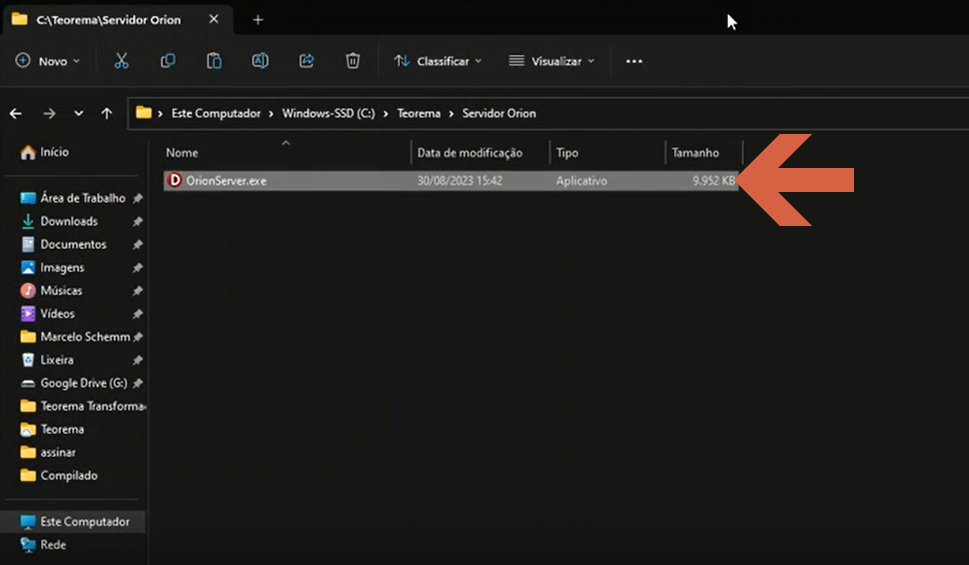Viewport: 969px width, 565px height.
Task: Go up one folder level
Action: click(x=106, y=114)
